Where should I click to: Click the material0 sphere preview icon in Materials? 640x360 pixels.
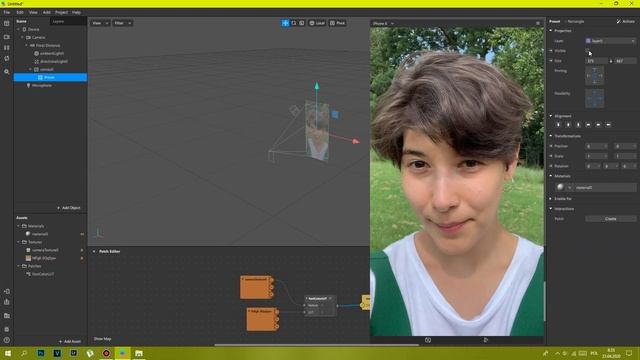(x=560, y=187)
